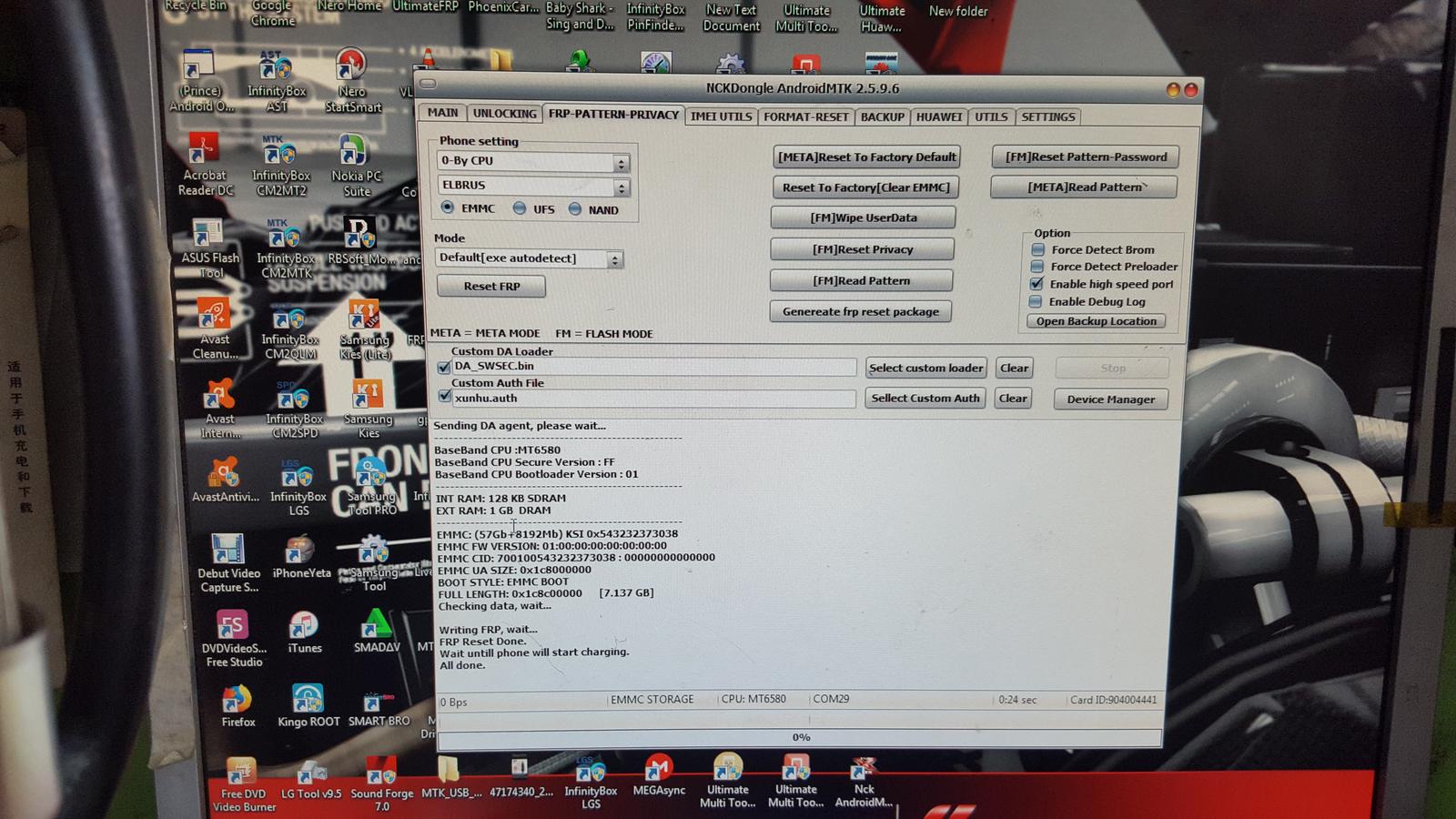
Task: Launch iTunes desktop icon
Action: pyautogui.click(x=304, y=632)
